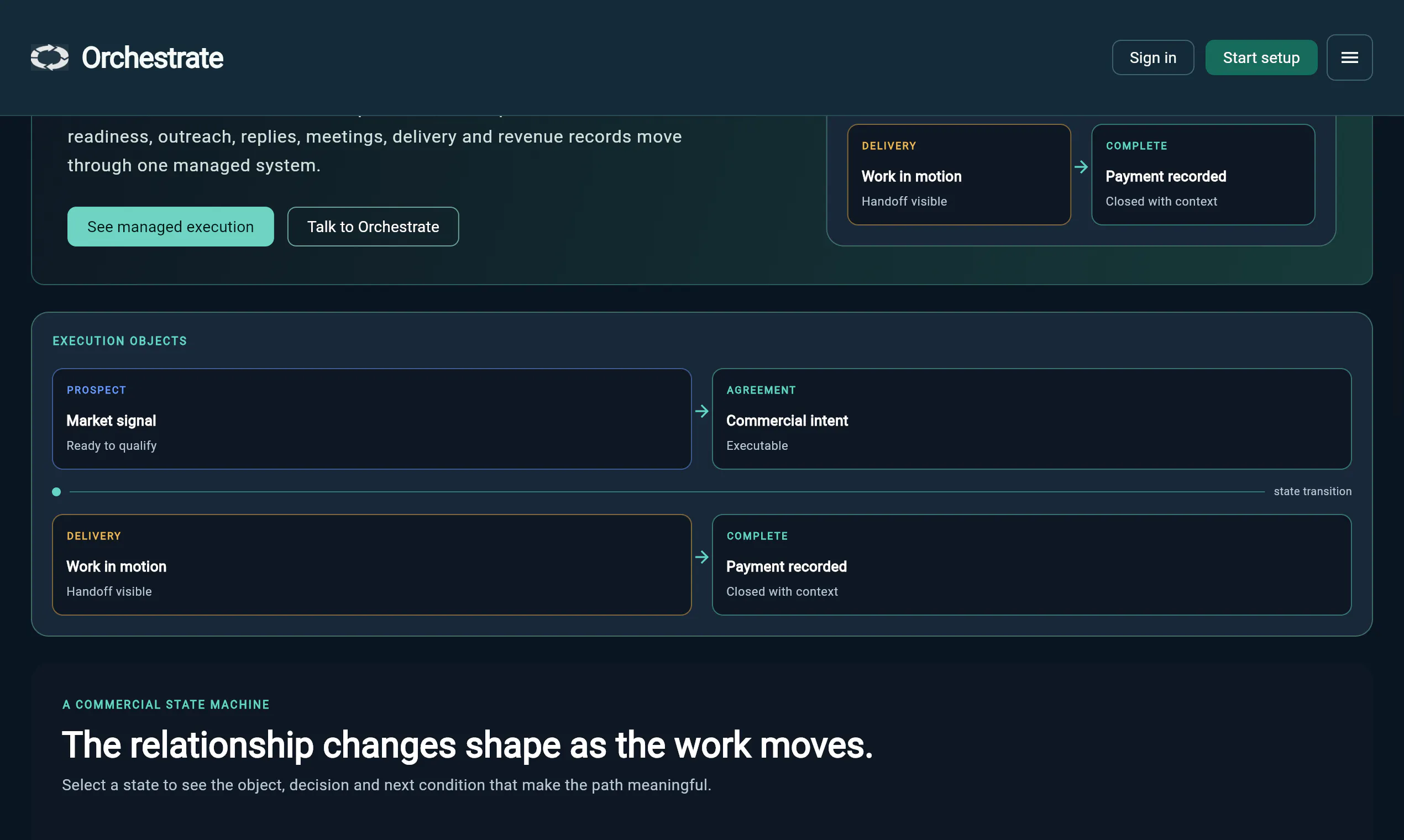Click See managed execution button

coord(170,227)
